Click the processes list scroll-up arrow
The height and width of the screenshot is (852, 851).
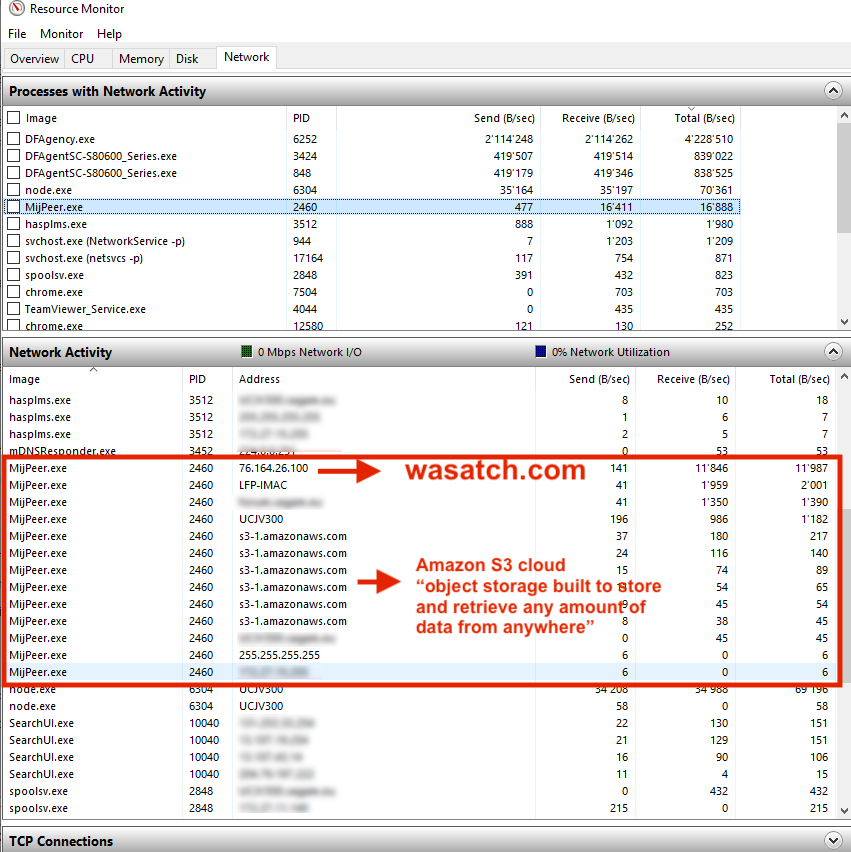tap(844, 115)
